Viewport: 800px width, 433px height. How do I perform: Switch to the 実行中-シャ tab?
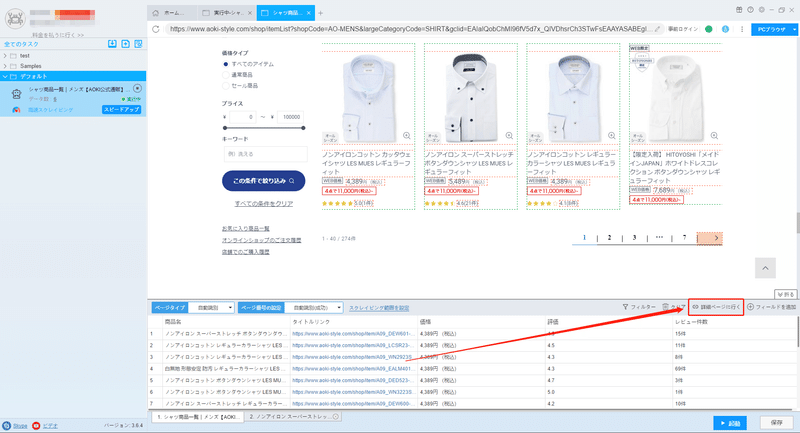coord(227,13)
